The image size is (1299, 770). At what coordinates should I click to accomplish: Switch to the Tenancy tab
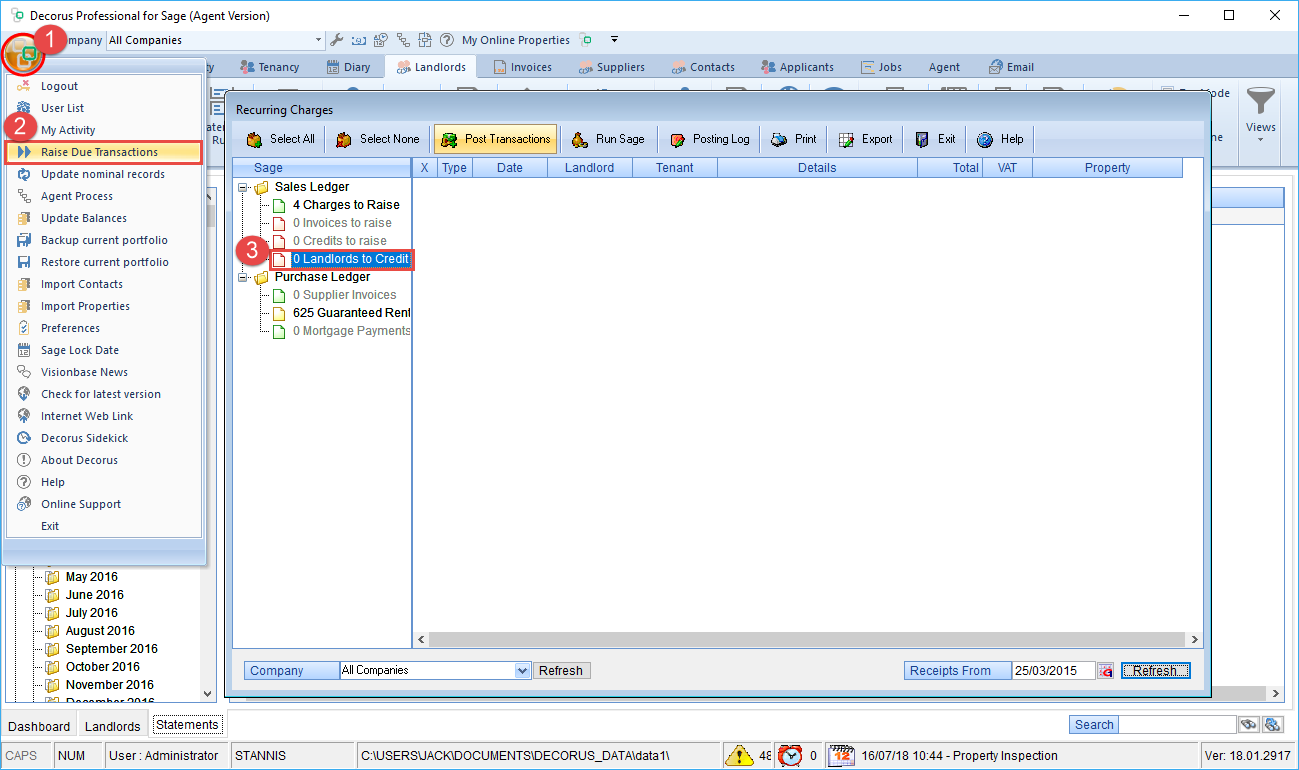(x=269, y=67)
